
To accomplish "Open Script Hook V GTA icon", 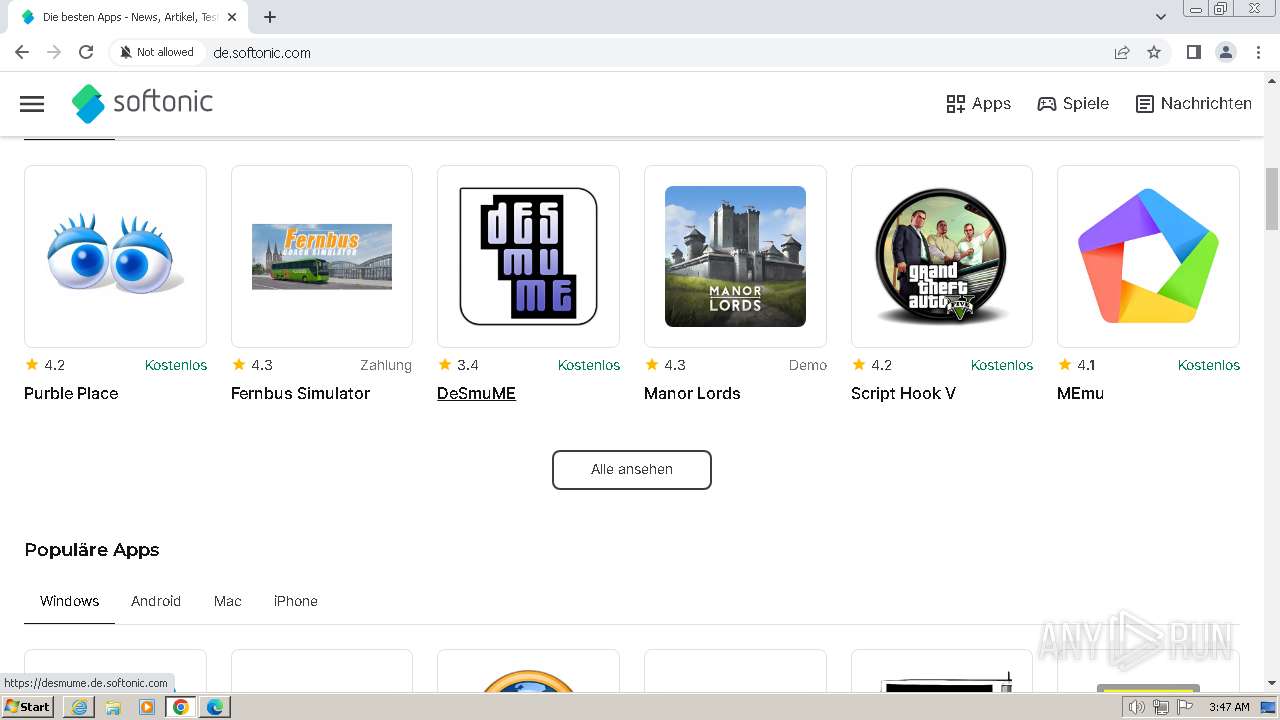I will tap(942, 256).
